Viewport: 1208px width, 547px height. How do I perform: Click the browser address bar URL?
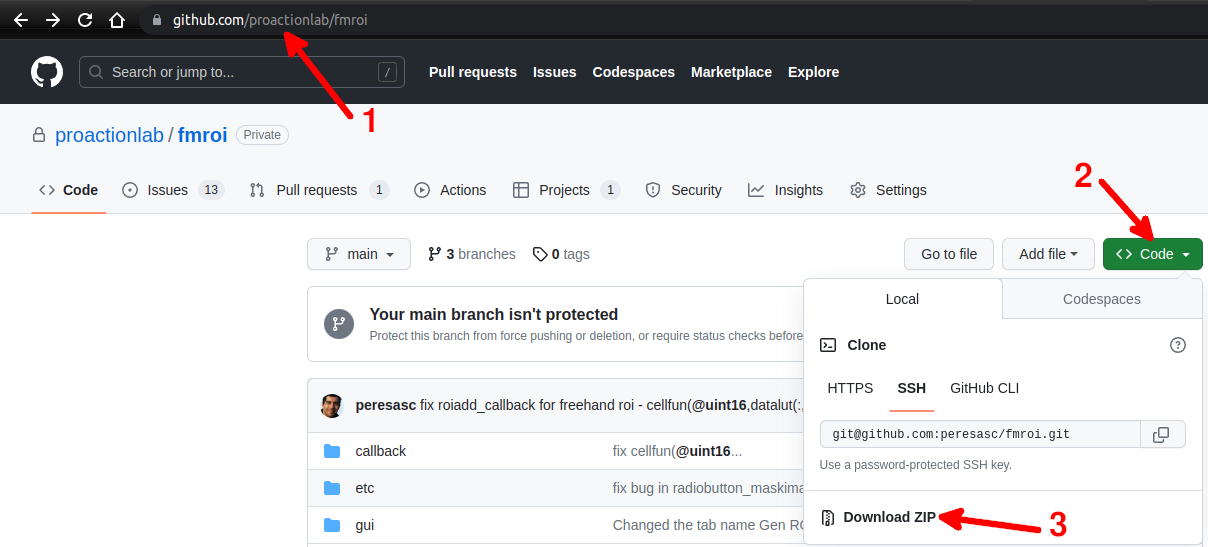point(270,20)
